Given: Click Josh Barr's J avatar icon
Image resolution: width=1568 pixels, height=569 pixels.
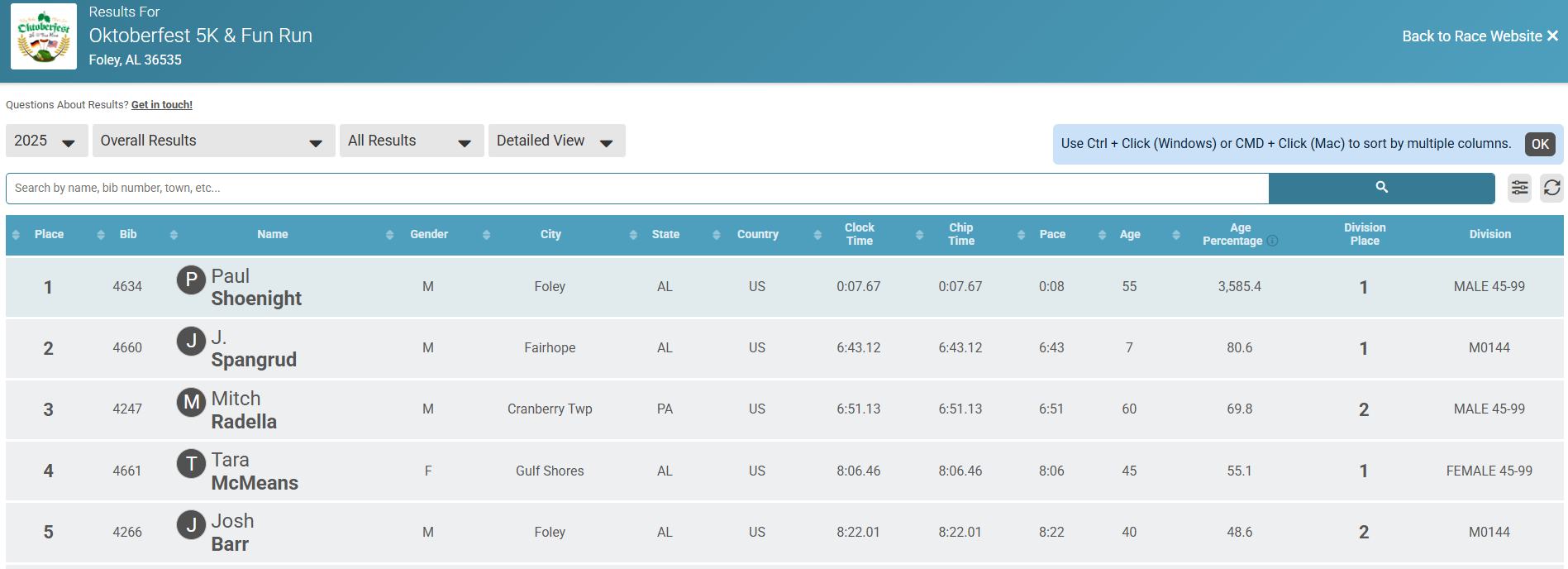Looking at the screenshot, I should pyautogui.click(x=191, y=524).
